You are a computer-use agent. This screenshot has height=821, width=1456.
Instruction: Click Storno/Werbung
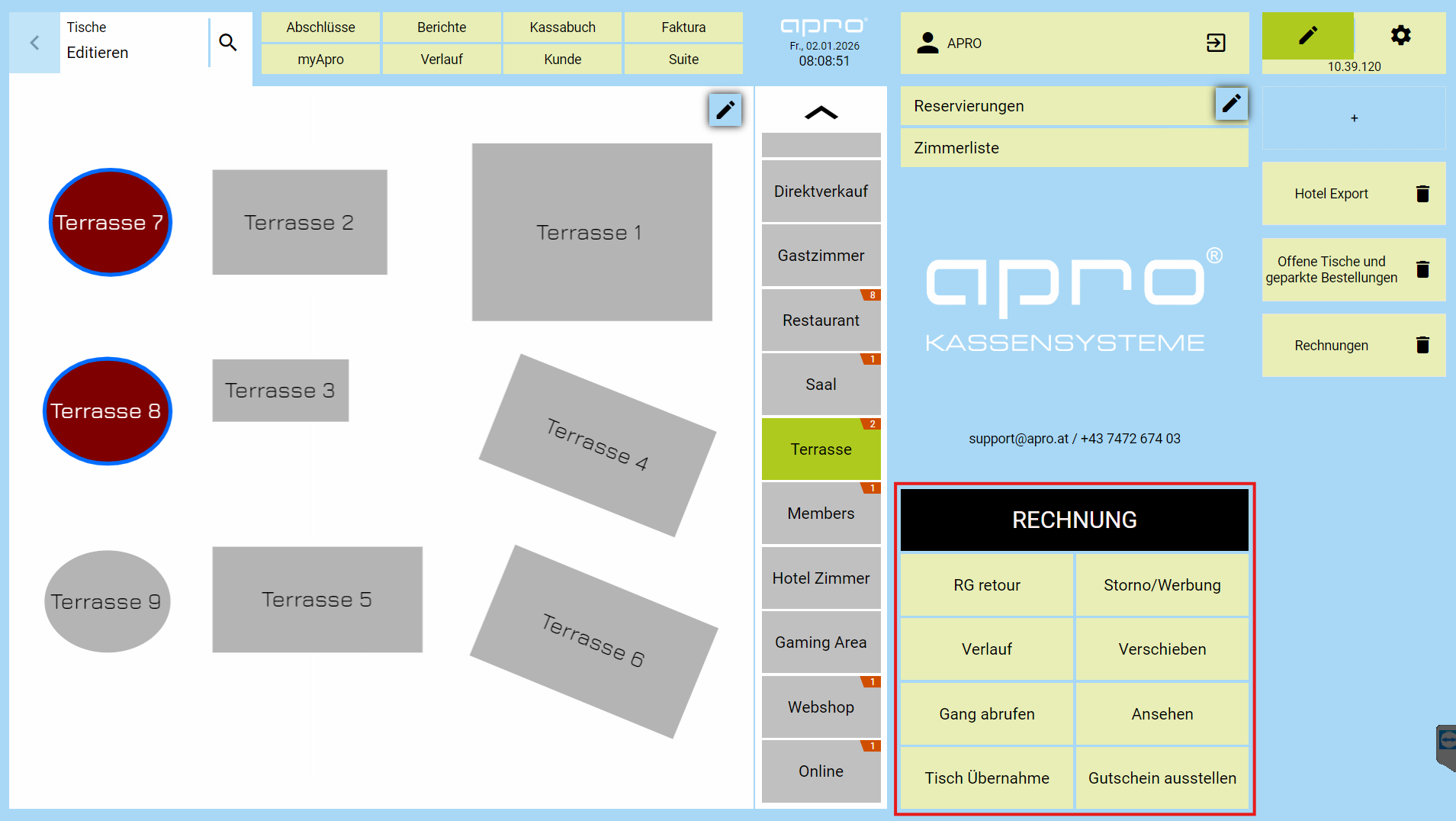(1162, 585)
